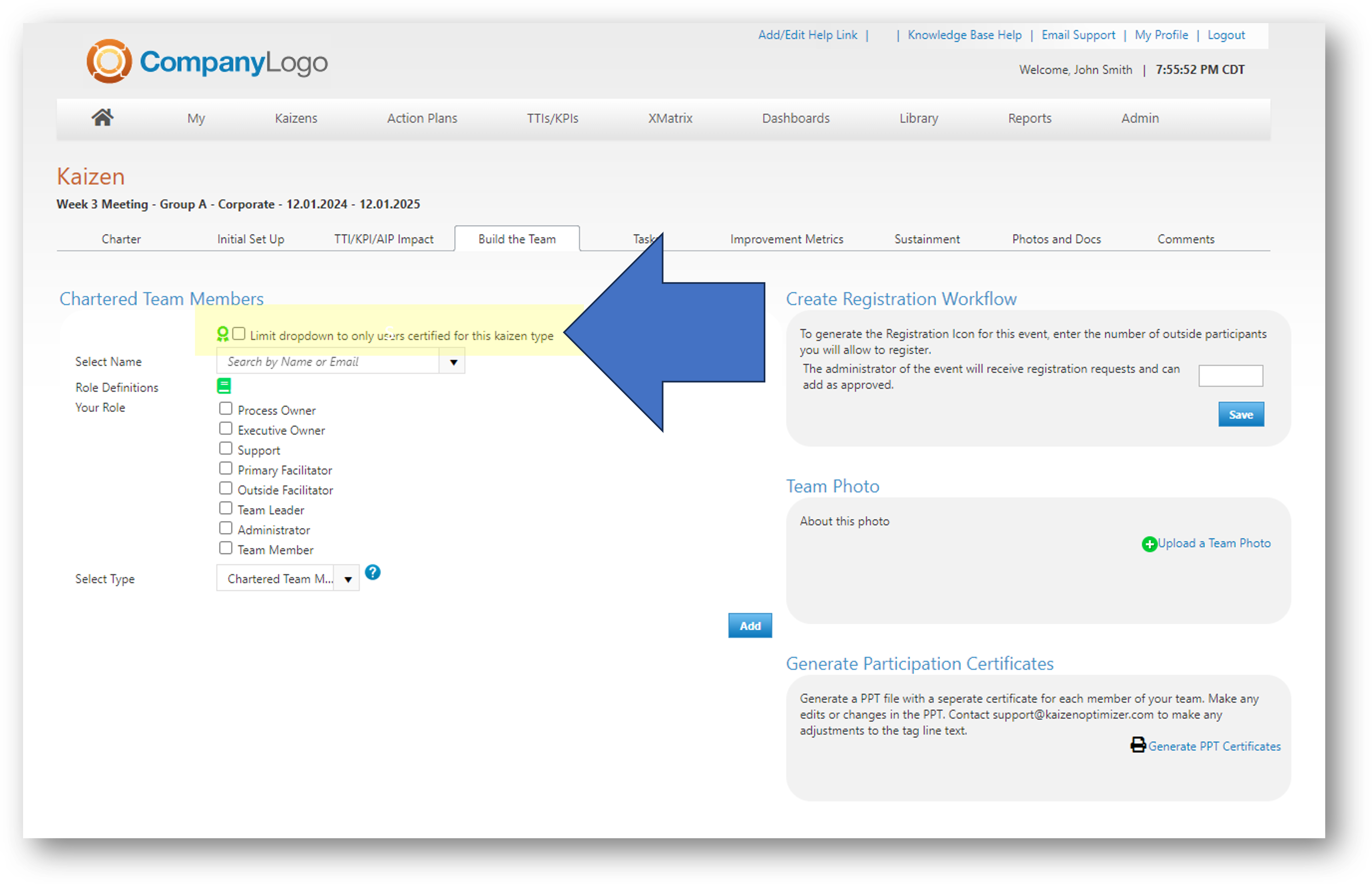The height and width of the screenshot is (885, 1372).
Task: Click the green certification ribbon icon
Action: pos(223,334)
